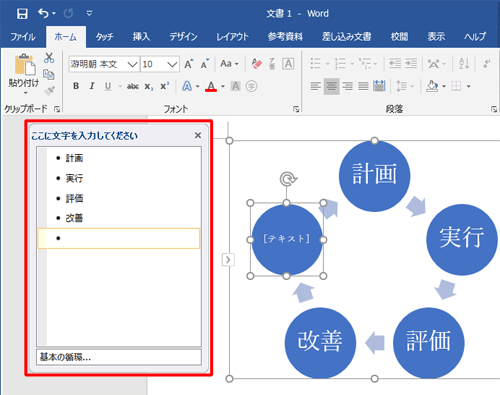Align text to the left
This screenshot has width=500, height=395.
tap(315, 86)
